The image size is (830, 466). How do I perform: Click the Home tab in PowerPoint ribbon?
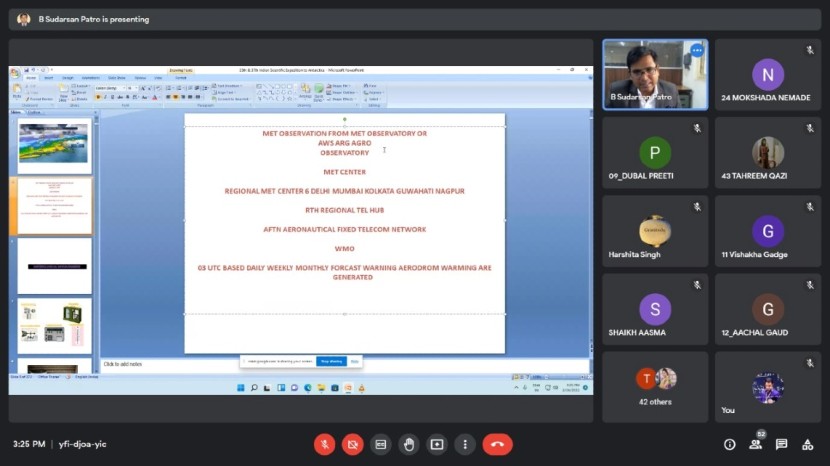click(x=31, y=77)
